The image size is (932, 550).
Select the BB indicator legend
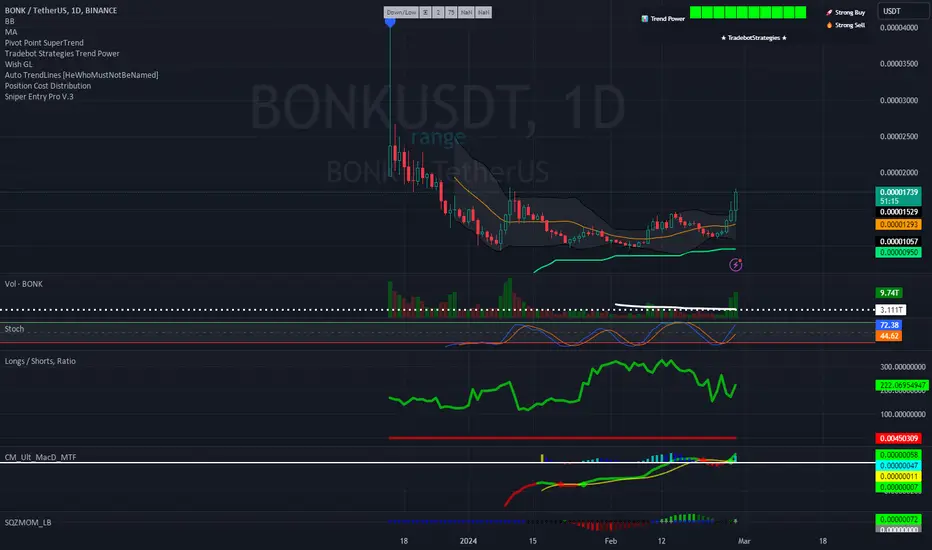10,21
